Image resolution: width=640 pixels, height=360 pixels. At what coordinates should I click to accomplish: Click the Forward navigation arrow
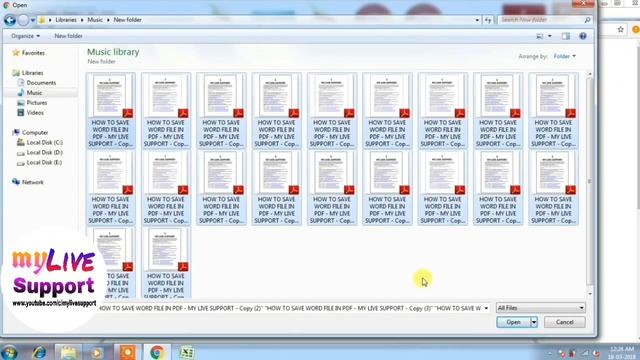pos(23,20)
